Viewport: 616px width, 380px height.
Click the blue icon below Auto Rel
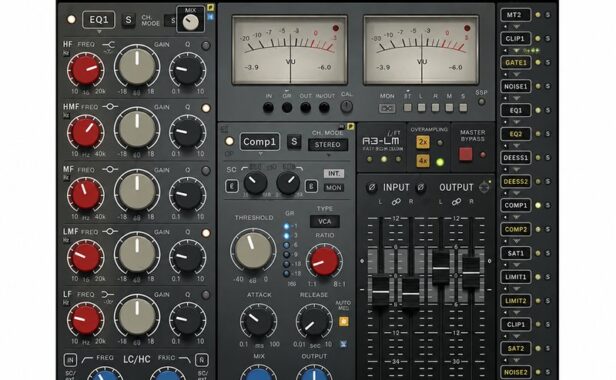coord(344,344)
